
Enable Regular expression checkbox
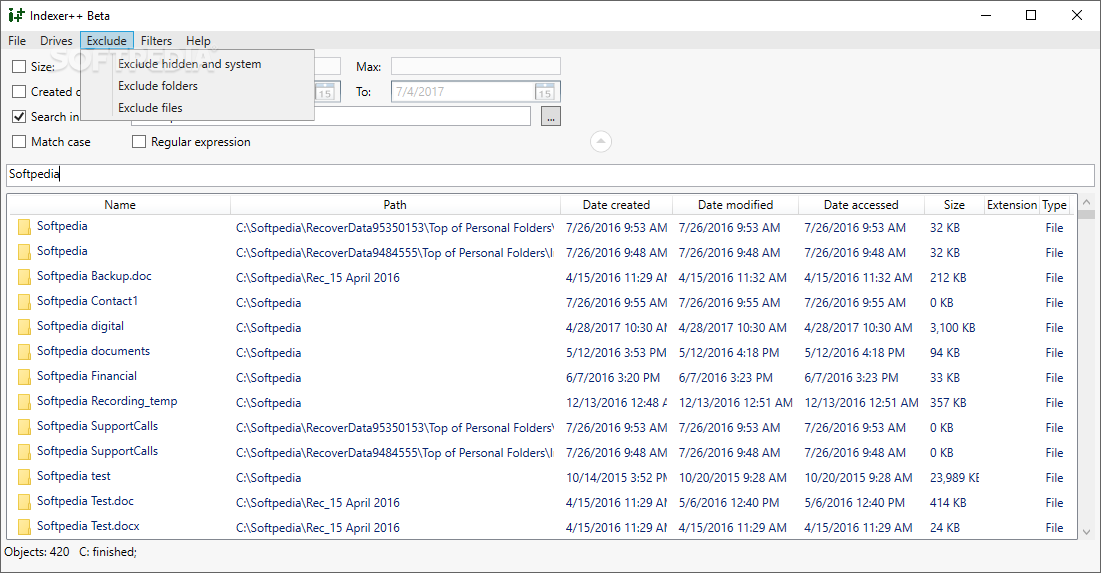(x=139, y=142)
